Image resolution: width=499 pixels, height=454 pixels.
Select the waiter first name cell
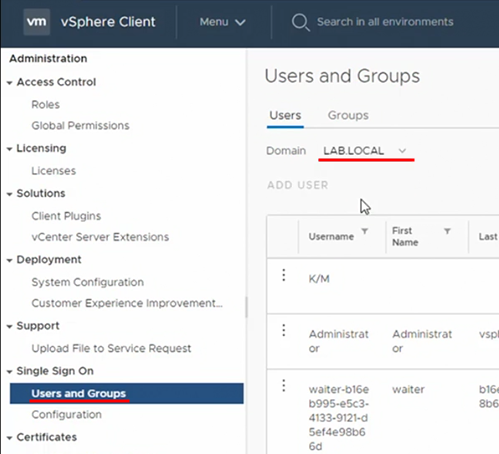408,390
